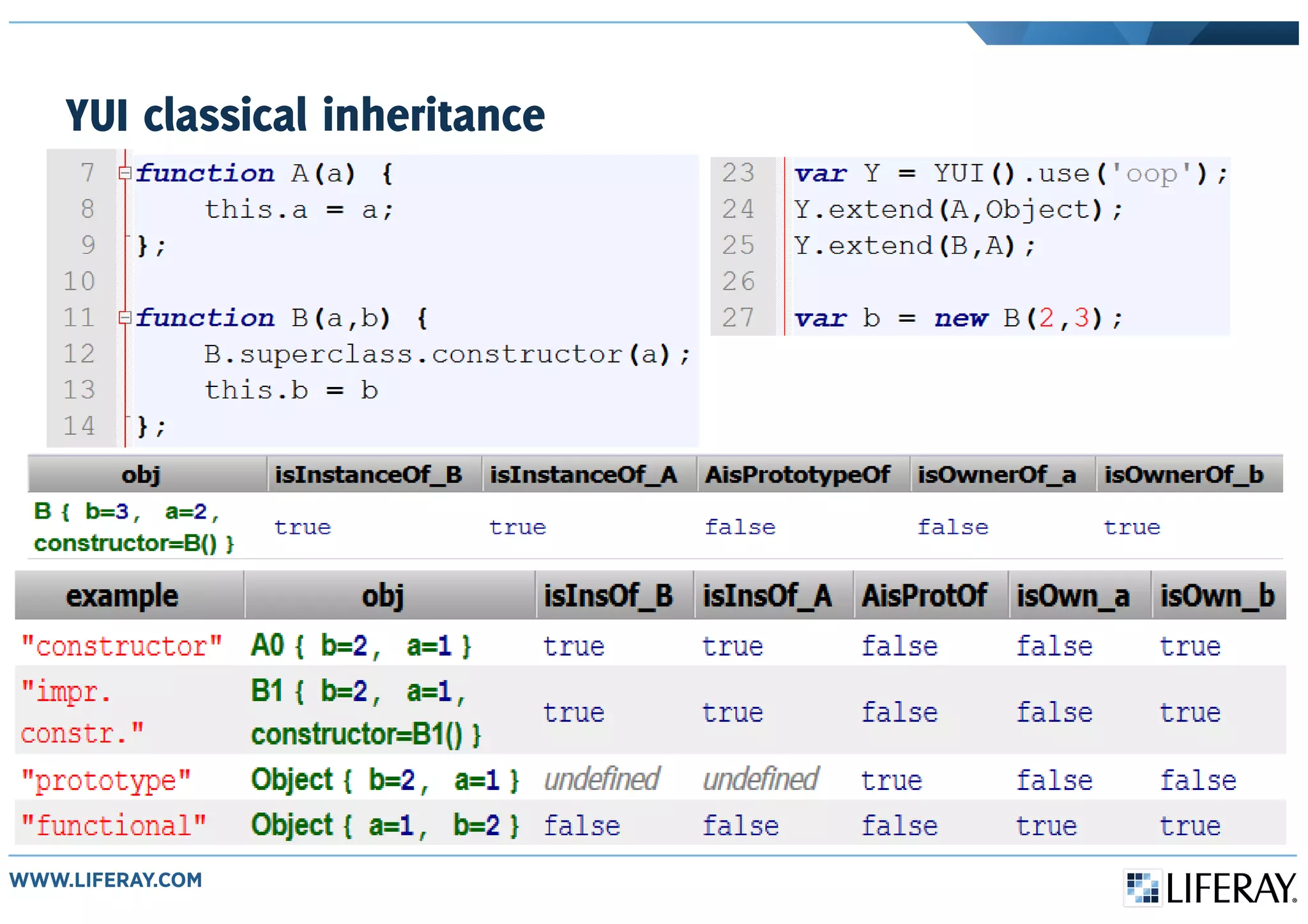The height and width of the screenshot is (924, 1308).
Task: Select the "constructor" example row label
Action: coord(122,646)
